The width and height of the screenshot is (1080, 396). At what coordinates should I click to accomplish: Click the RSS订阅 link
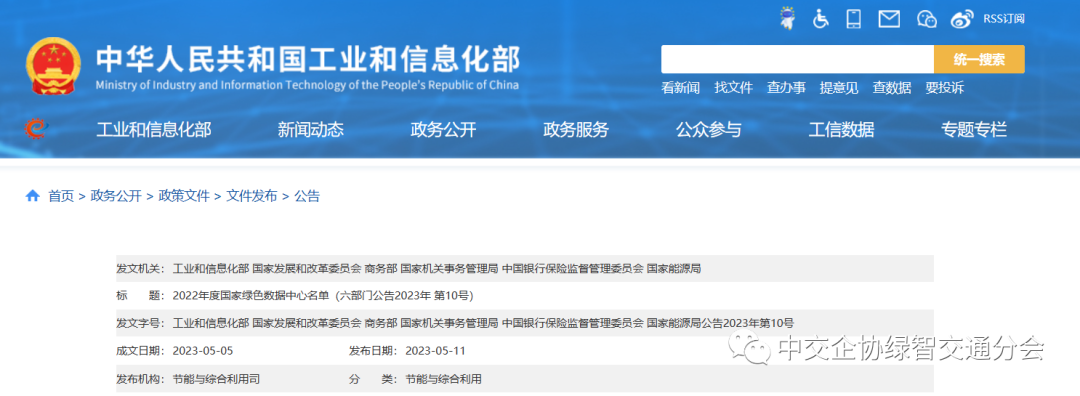1004,19
